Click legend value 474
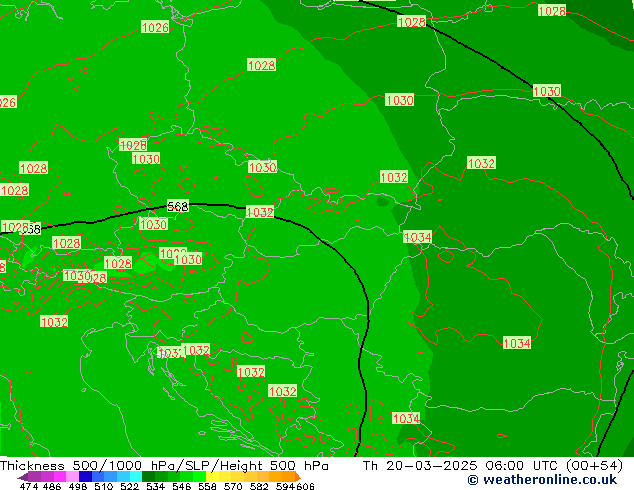This screenshot has height=490, width=634. pyautogui.click(x=29, y=486)
